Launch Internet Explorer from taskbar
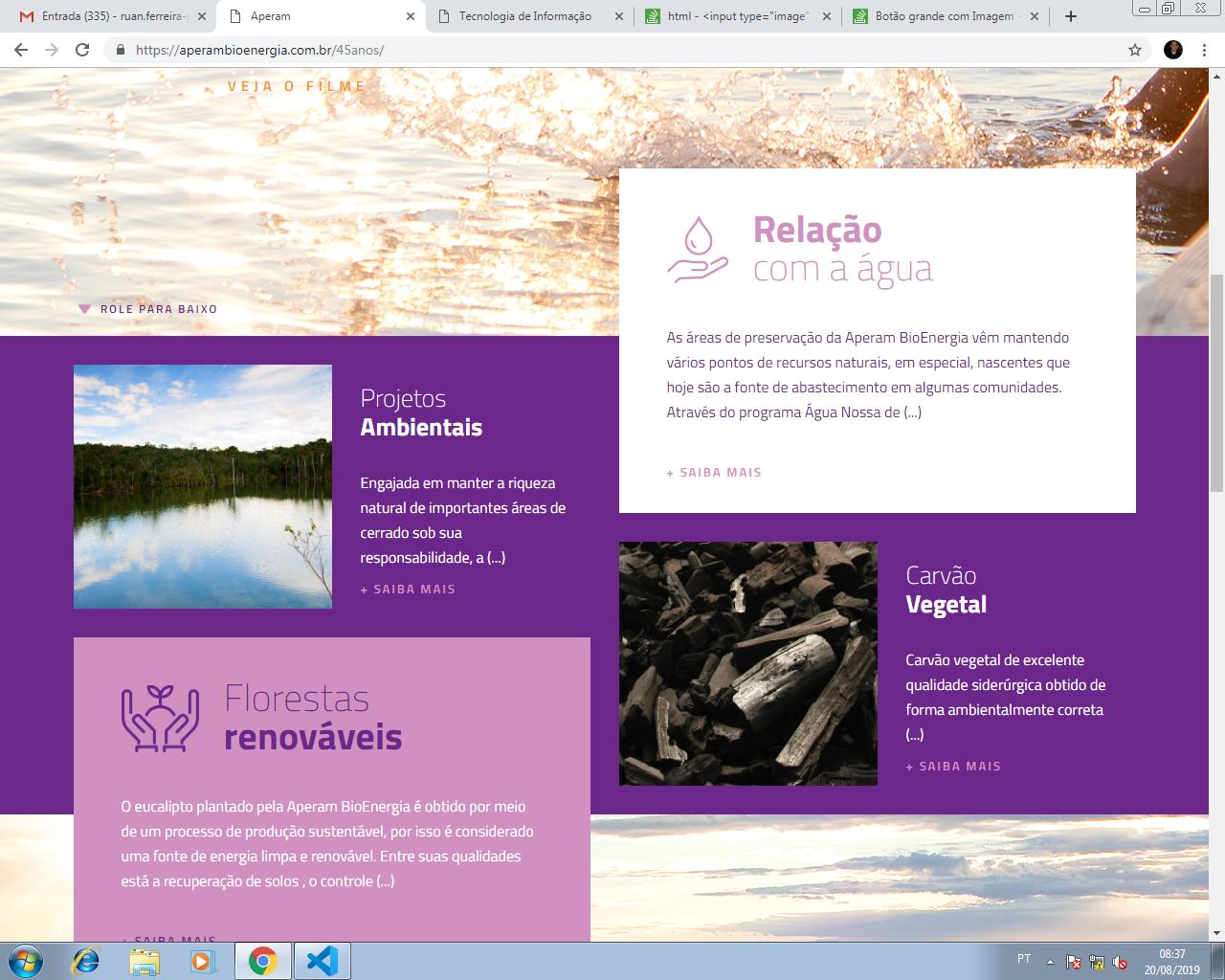The width and height of the screenshot is (1225, 980). click(x=86, y=961)
